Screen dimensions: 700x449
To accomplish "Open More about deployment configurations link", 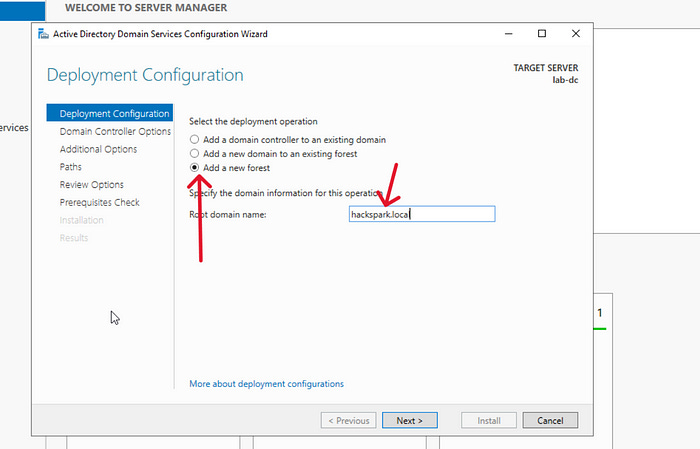I will coord(267,384).
